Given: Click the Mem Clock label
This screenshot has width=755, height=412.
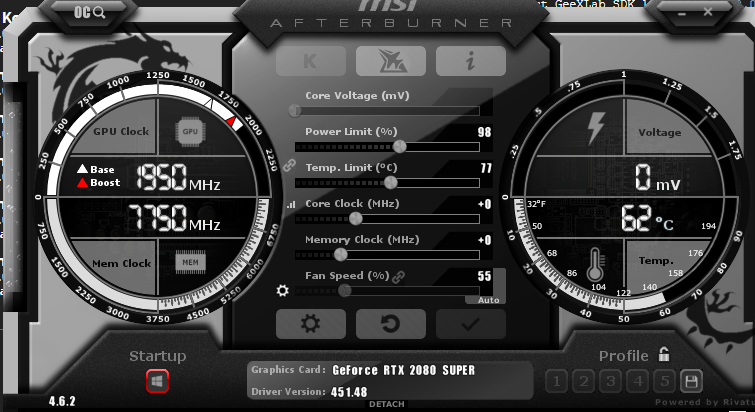Looking at the screenshot, I should 122,263.
